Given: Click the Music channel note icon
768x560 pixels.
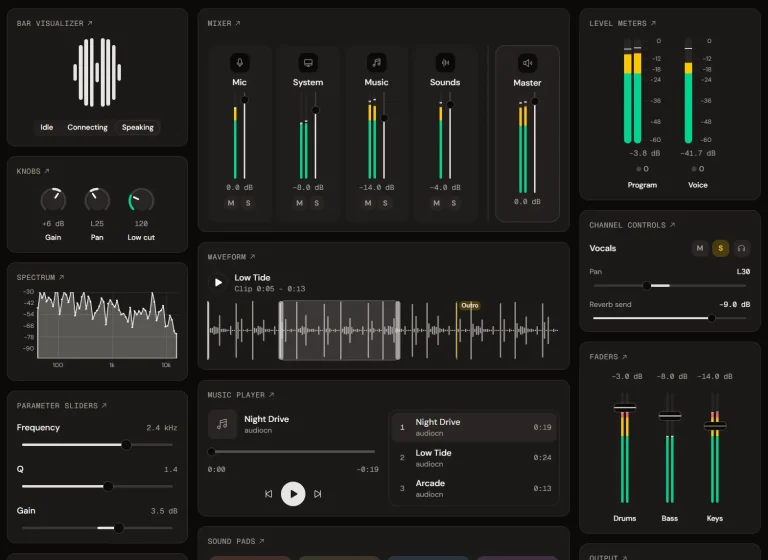Looking at the screenshot, I should (x=377, y=63).
